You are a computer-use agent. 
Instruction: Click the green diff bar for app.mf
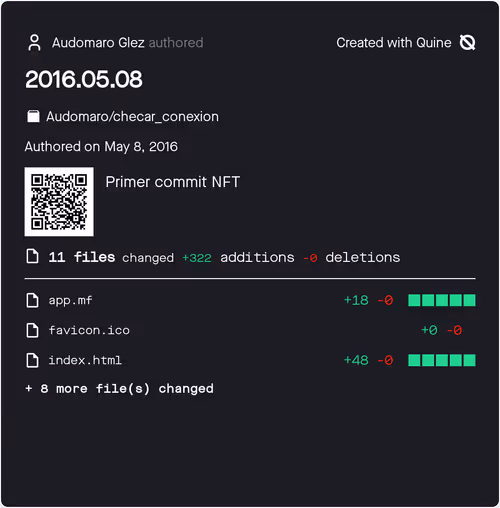point(442,300)
